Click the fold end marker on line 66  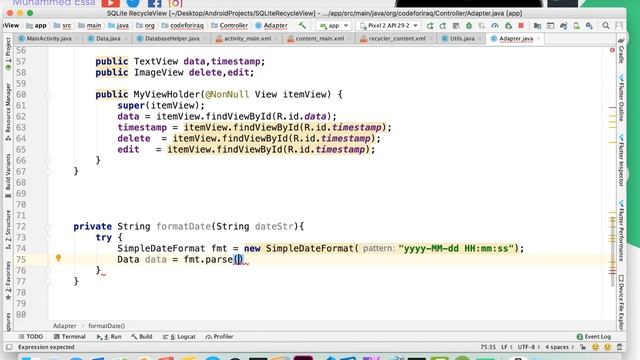pyautogui.click(x=48, y=161)
